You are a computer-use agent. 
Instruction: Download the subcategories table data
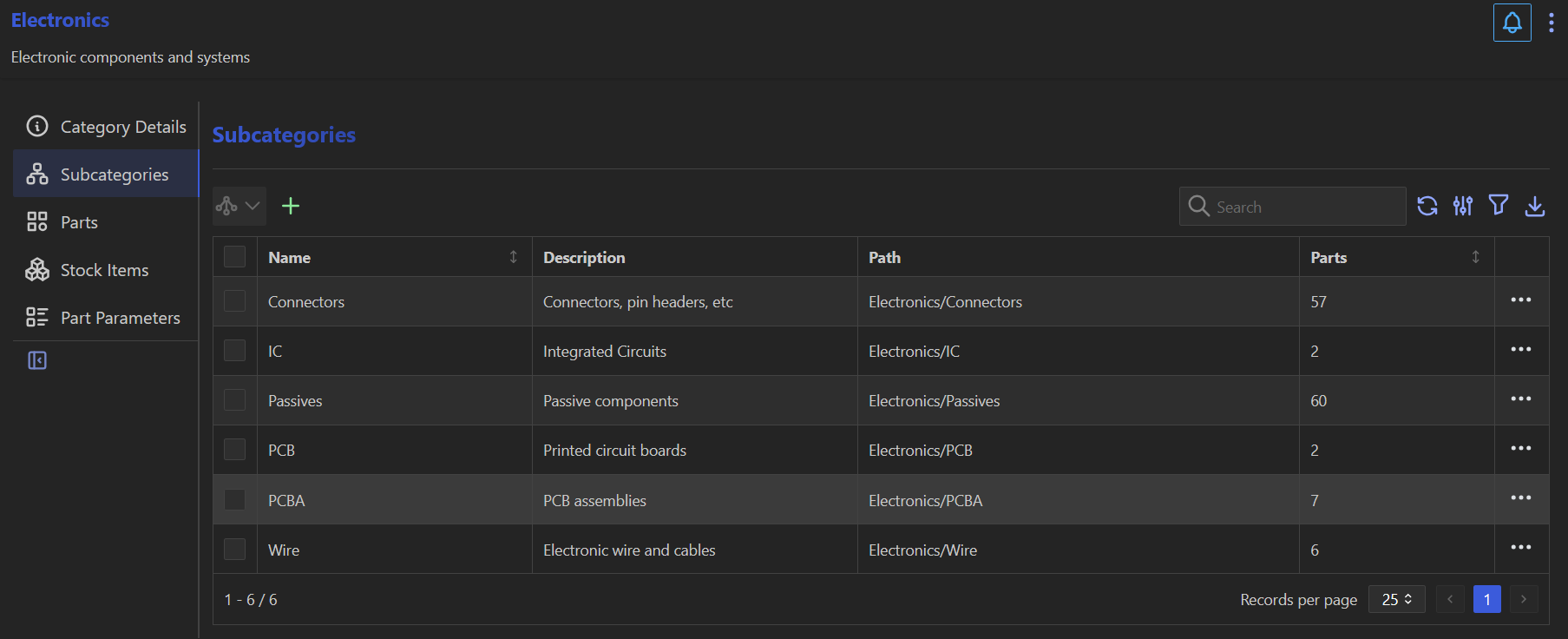coord(1534,206)
